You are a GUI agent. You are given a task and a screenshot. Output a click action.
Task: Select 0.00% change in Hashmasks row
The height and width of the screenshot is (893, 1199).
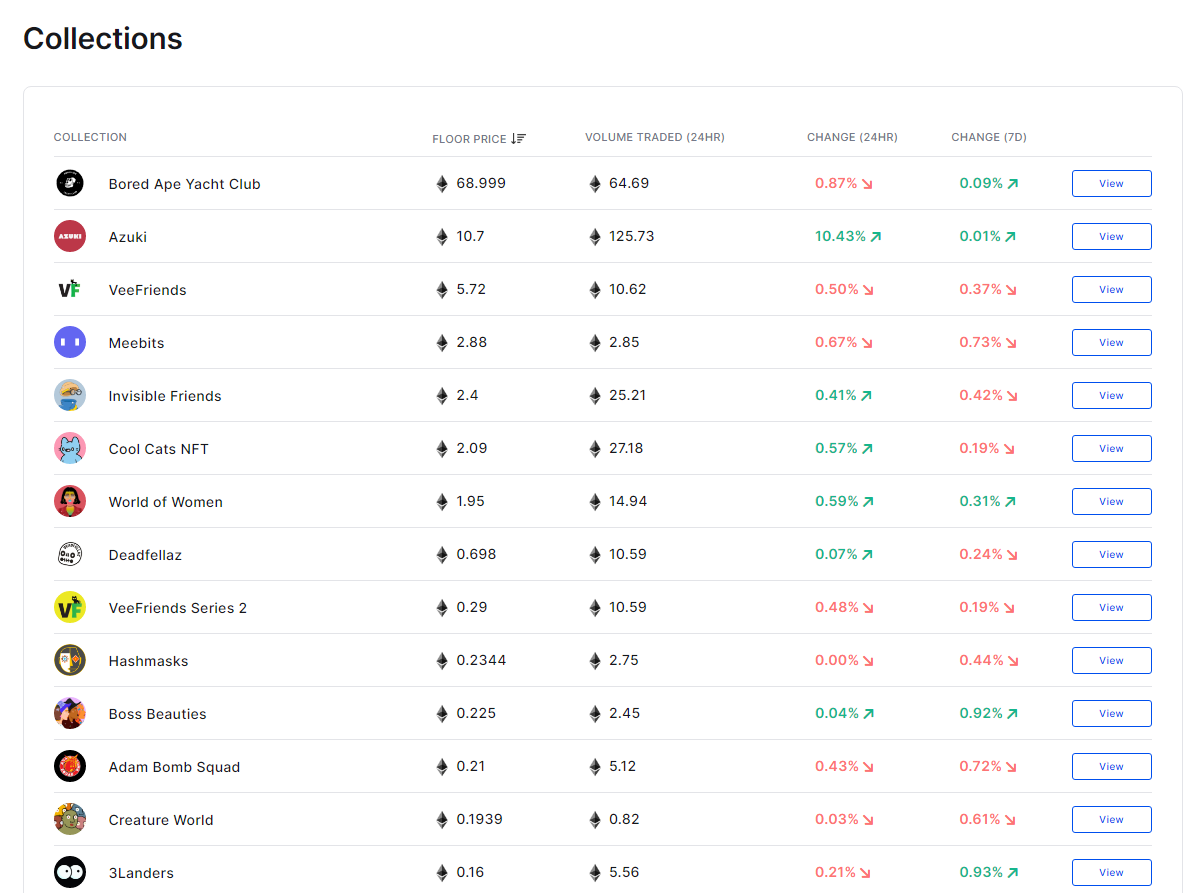[837, 661]
